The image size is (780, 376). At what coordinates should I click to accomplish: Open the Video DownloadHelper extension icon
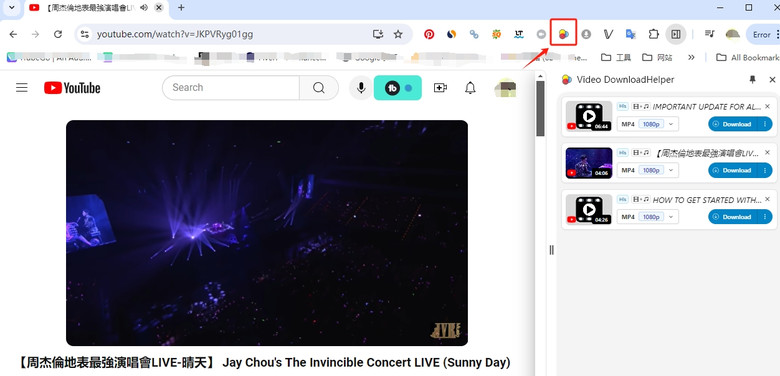coord(564,34)
